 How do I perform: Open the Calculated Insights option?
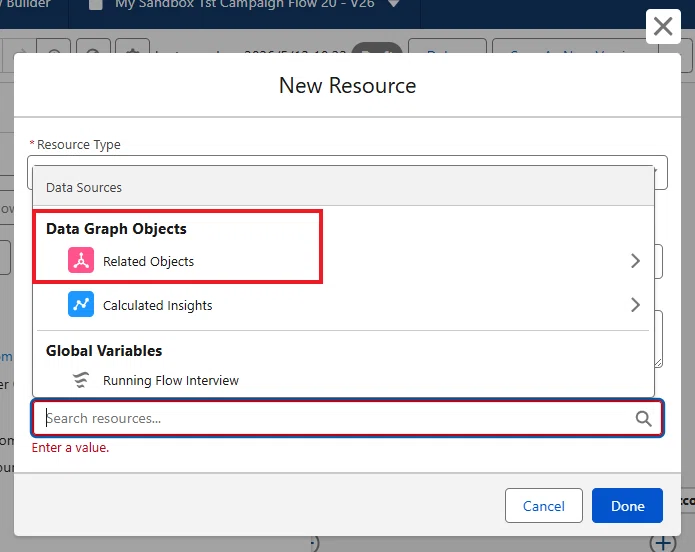coord(344,305)
